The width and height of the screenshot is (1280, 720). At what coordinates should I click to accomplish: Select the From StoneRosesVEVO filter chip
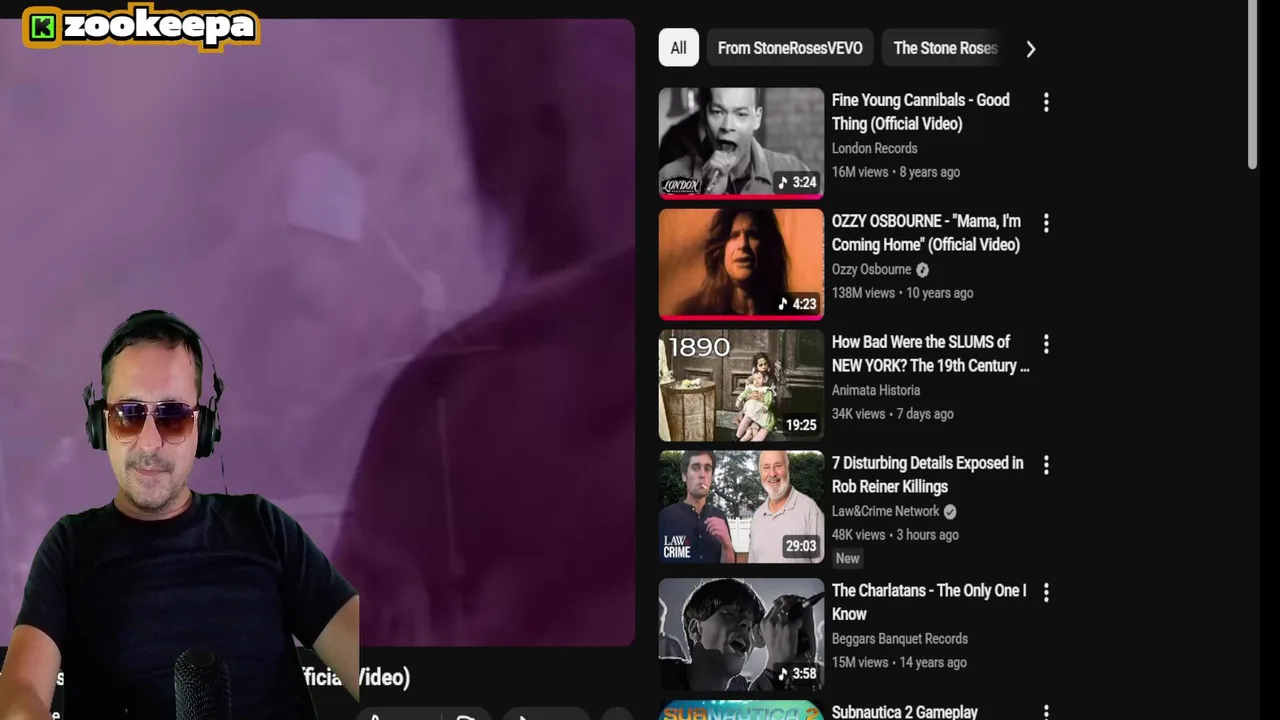point(790,48)
